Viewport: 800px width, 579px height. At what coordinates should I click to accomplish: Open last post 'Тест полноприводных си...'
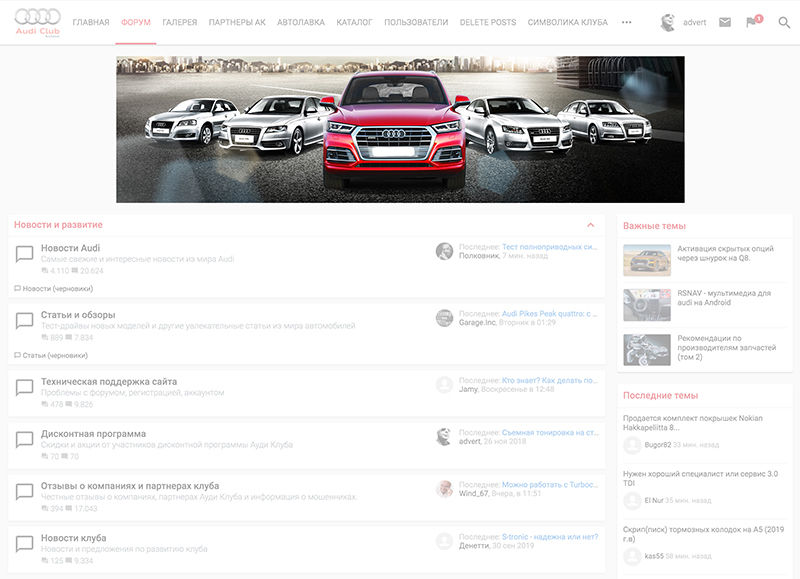(549, 247)
